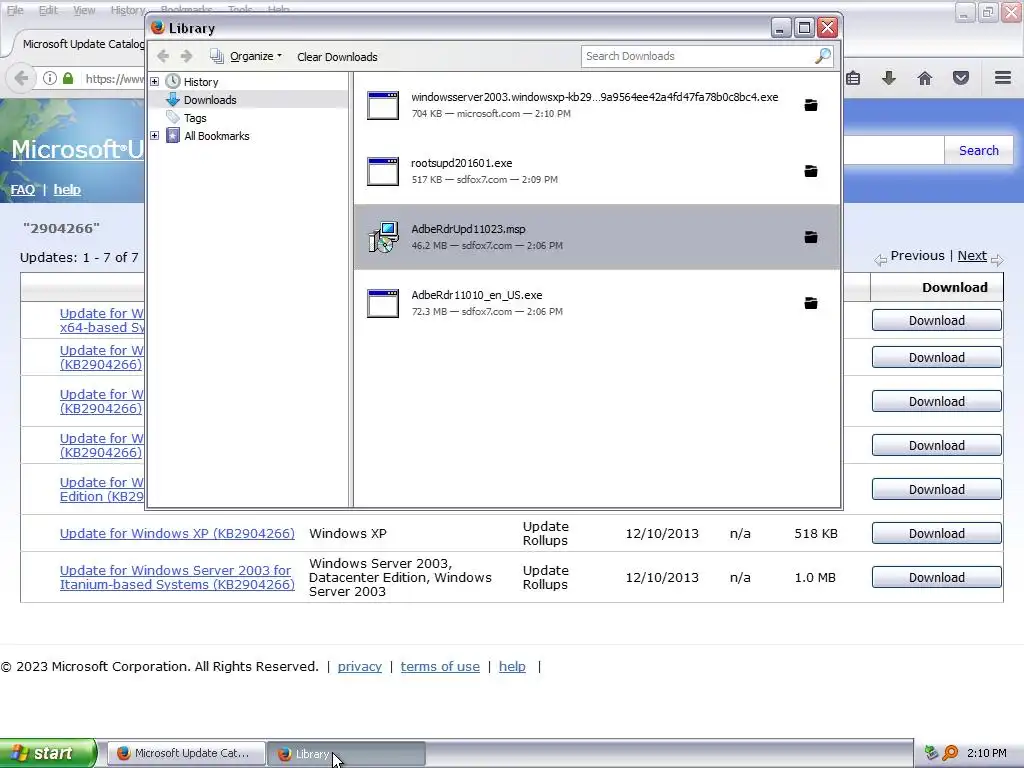This screenshot has width=1024, height=768.
Task: Open containing folder for windowsserver2003 download
Action: pyautogui.click(x=810, y=105)
